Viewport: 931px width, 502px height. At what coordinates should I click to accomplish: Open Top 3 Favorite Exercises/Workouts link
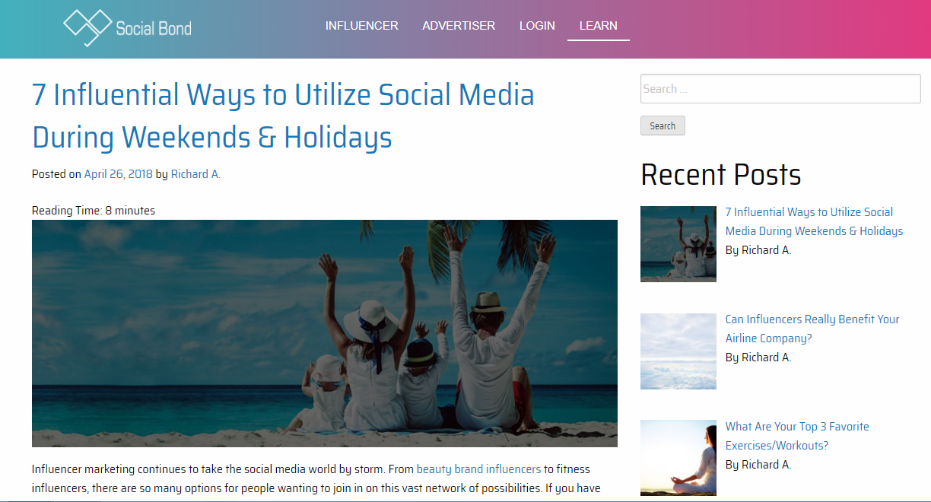797,435
